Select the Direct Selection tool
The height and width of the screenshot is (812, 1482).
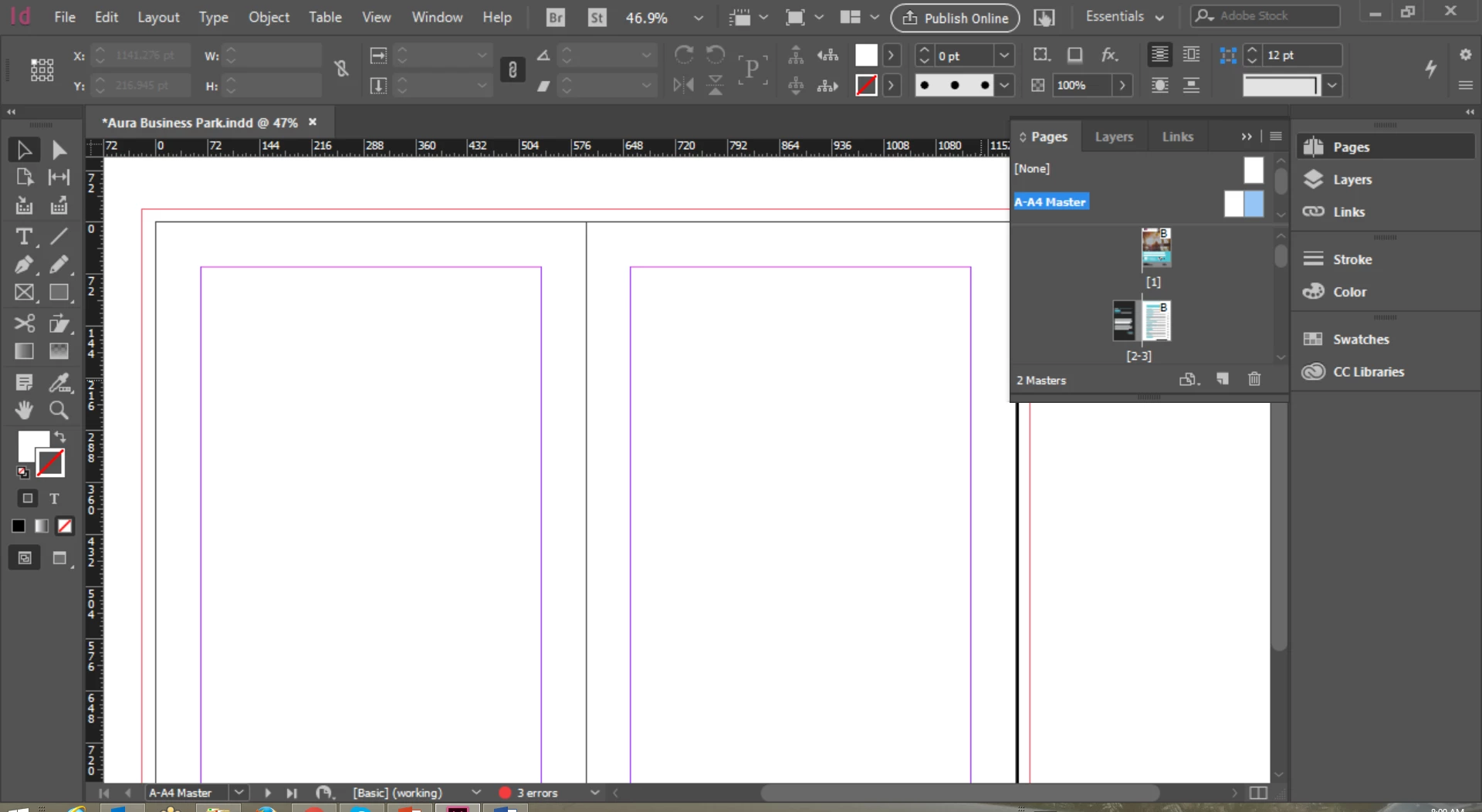point(59,150)
